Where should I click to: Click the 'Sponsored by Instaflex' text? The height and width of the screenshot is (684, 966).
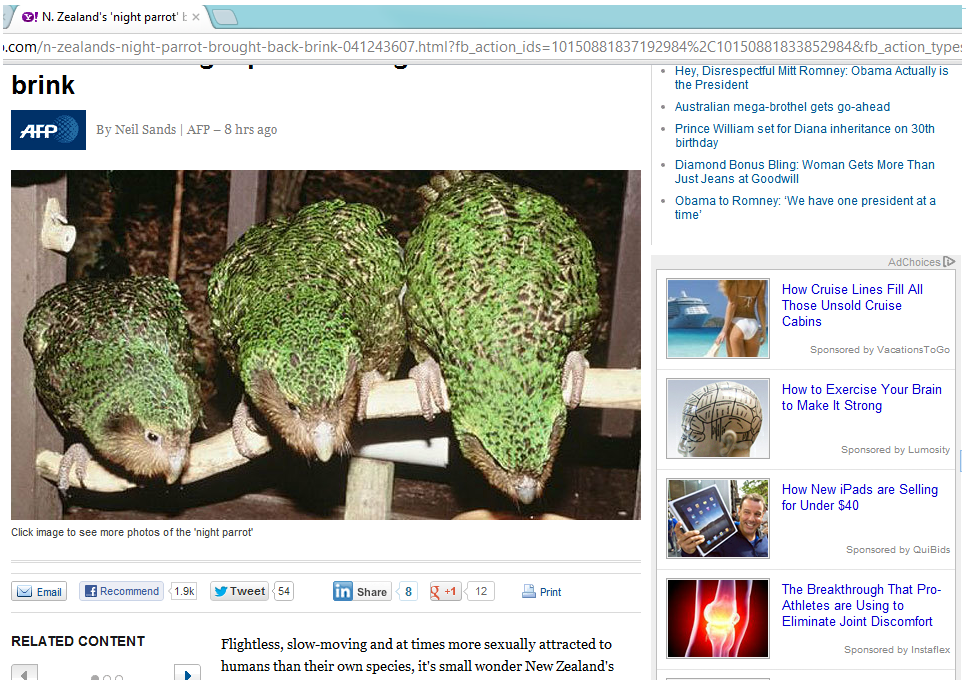pyautogui.click(x=896, y=649)
